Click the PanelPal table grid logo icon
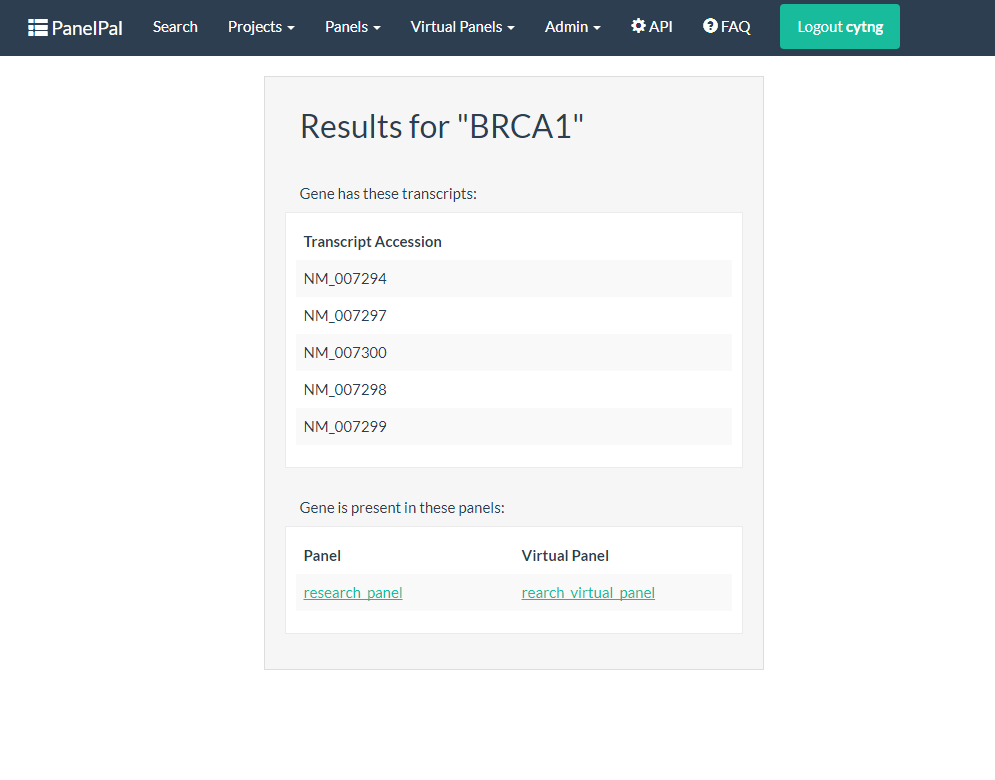This screenshot has height=780, width=995. pos(37,28)
